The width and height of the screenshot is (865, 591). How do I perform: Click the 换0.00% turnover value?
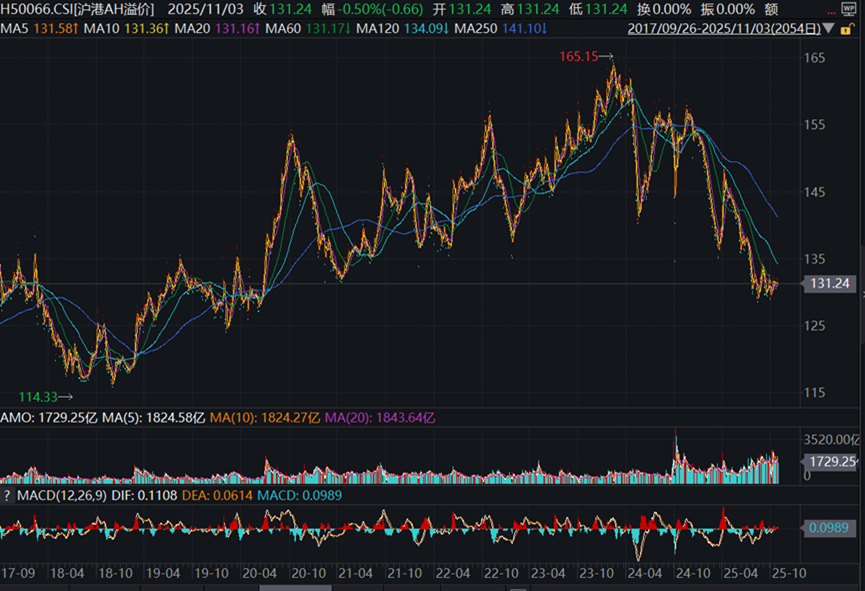[664, 9]
